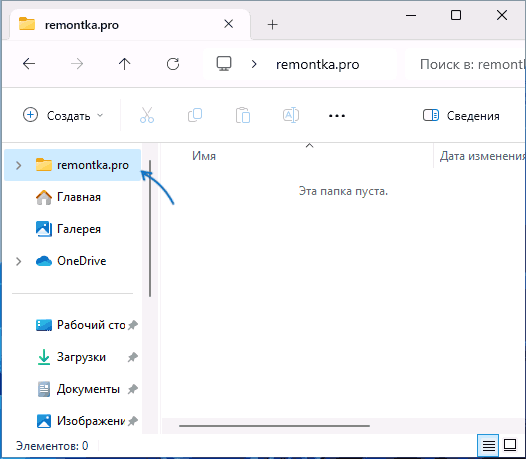This screenshot has height=459, width=526.
Task: Close the Explorer window
Action: (502, 15)
